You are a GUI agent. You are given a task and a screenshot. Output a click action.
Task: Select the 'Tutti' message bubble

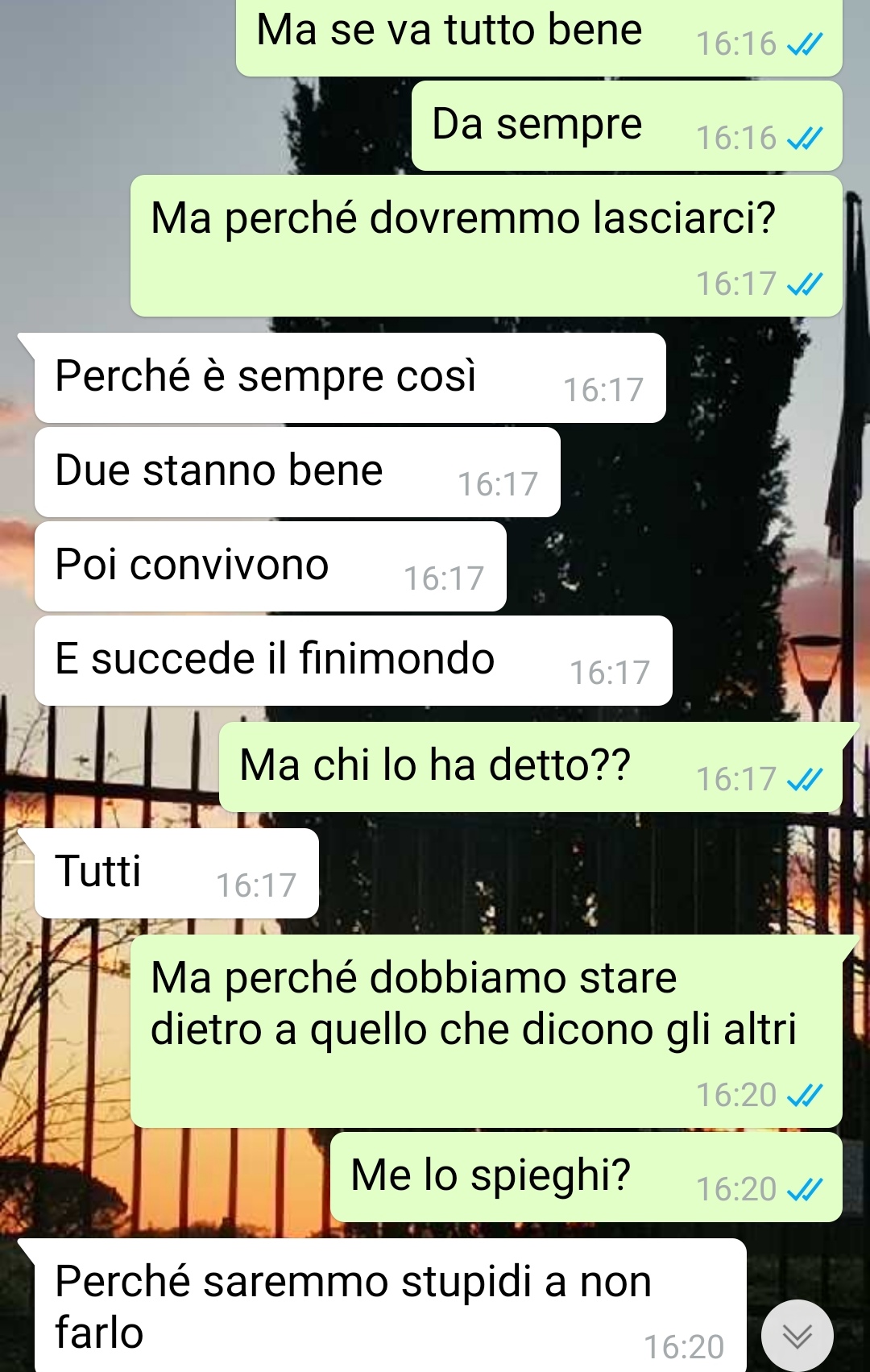pyautogui.click(x=176, y=873)
